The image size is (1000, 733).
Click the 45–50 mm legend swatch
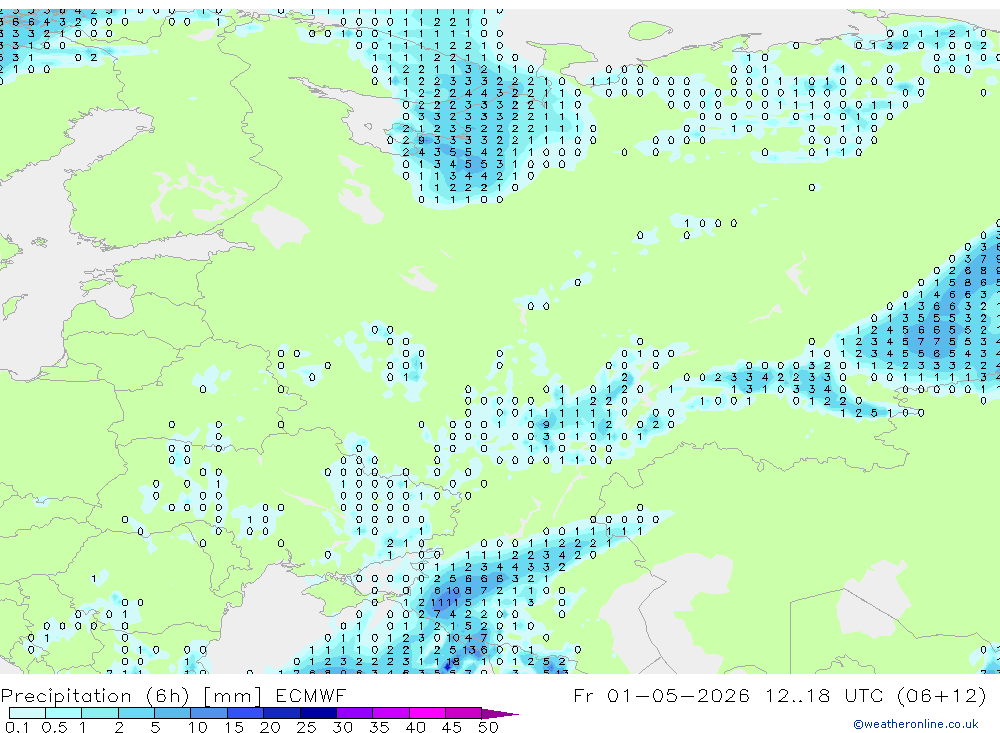click(x=463, y=713)
